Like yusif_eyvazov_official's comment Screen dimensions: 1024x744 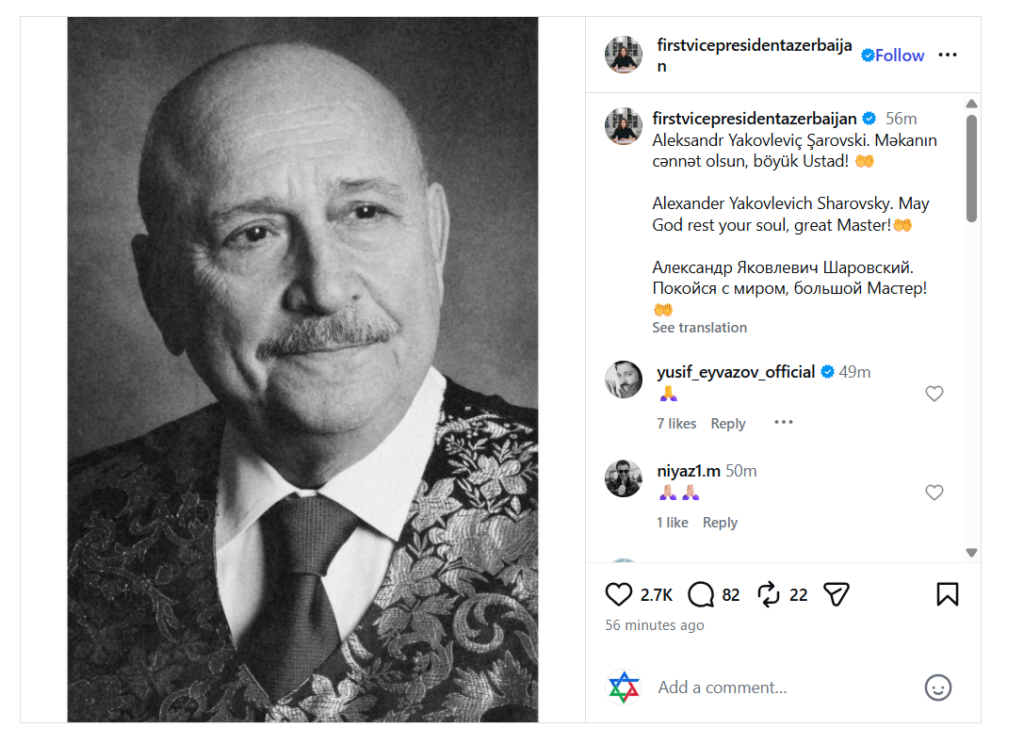[935, 393]
